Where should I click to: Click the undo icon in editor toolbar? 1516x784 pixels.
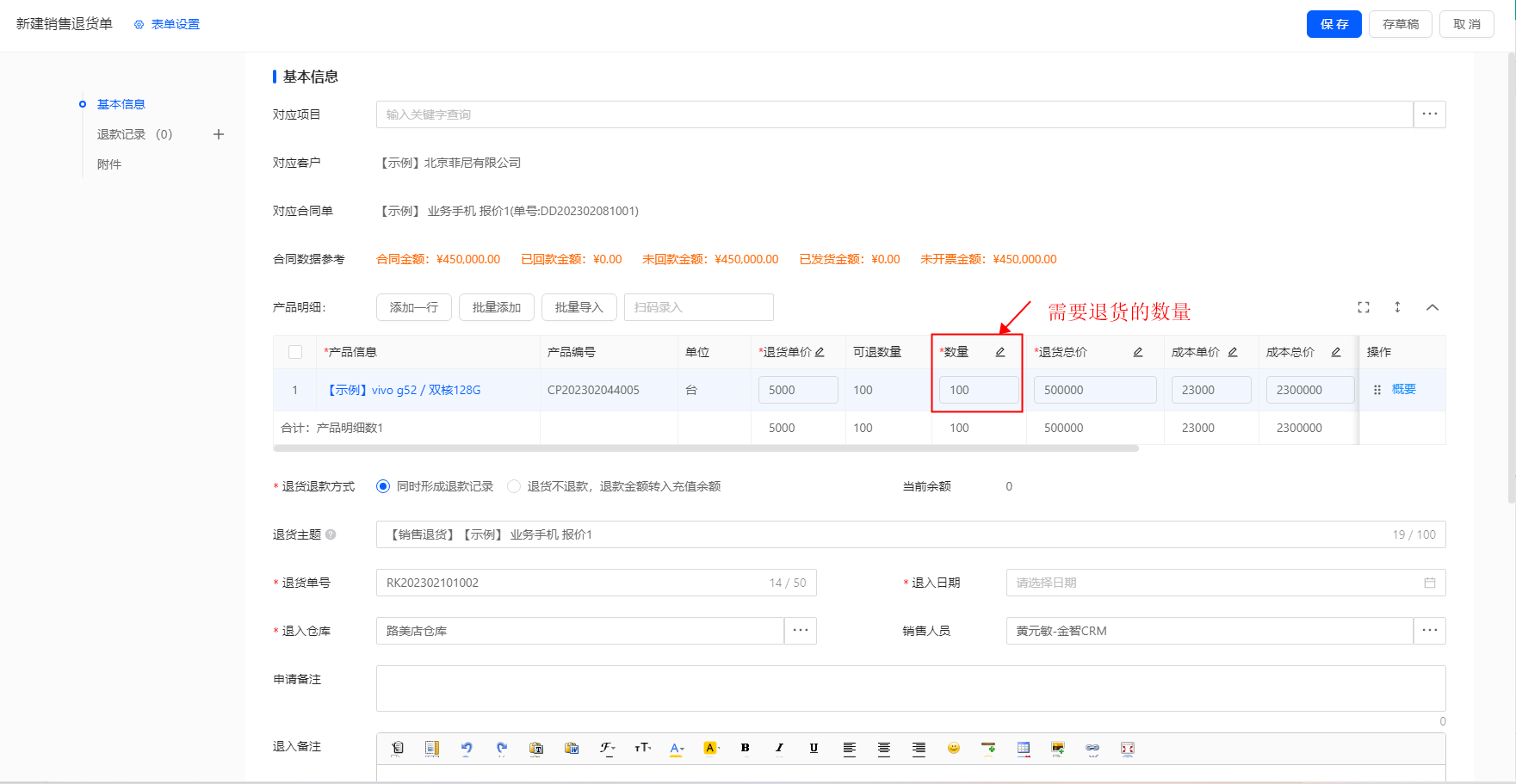(467, 748)
